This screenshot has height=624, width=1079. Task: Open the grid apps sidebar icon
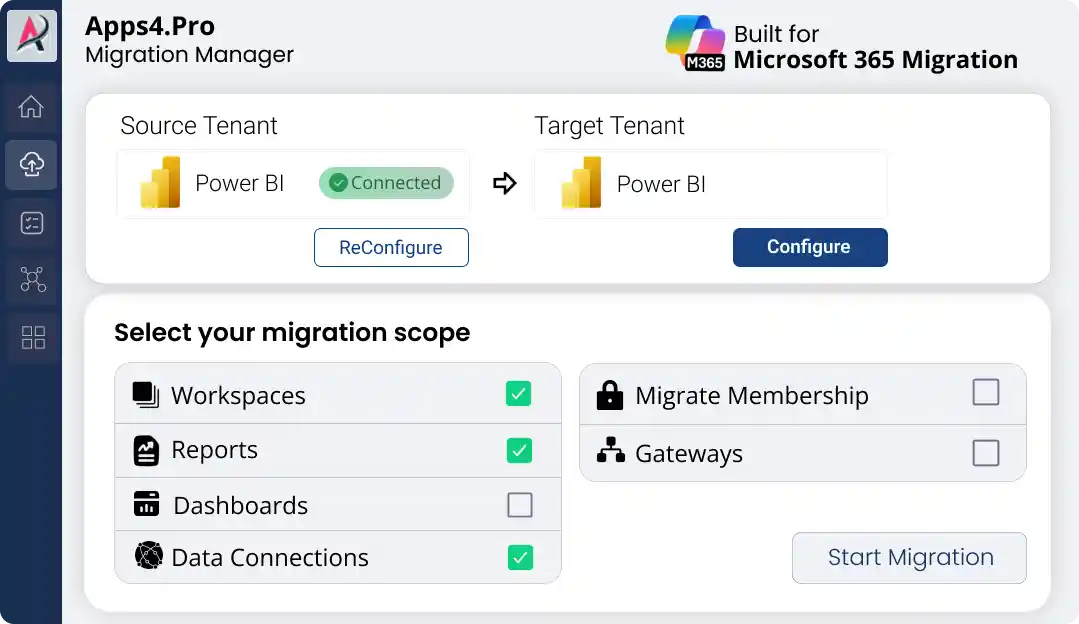click(33, 337)
